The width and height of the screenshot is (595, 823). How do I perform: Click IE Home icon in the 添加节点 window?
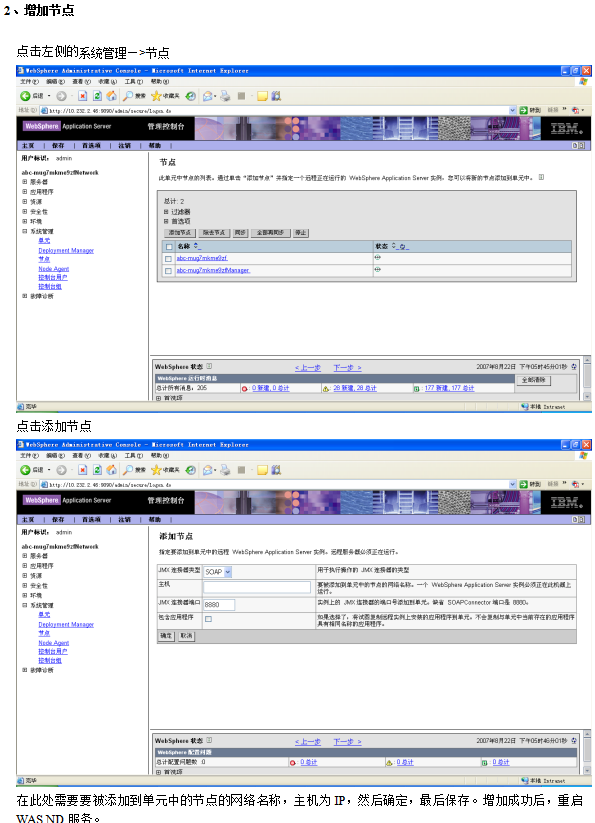[x=112, y=470]
